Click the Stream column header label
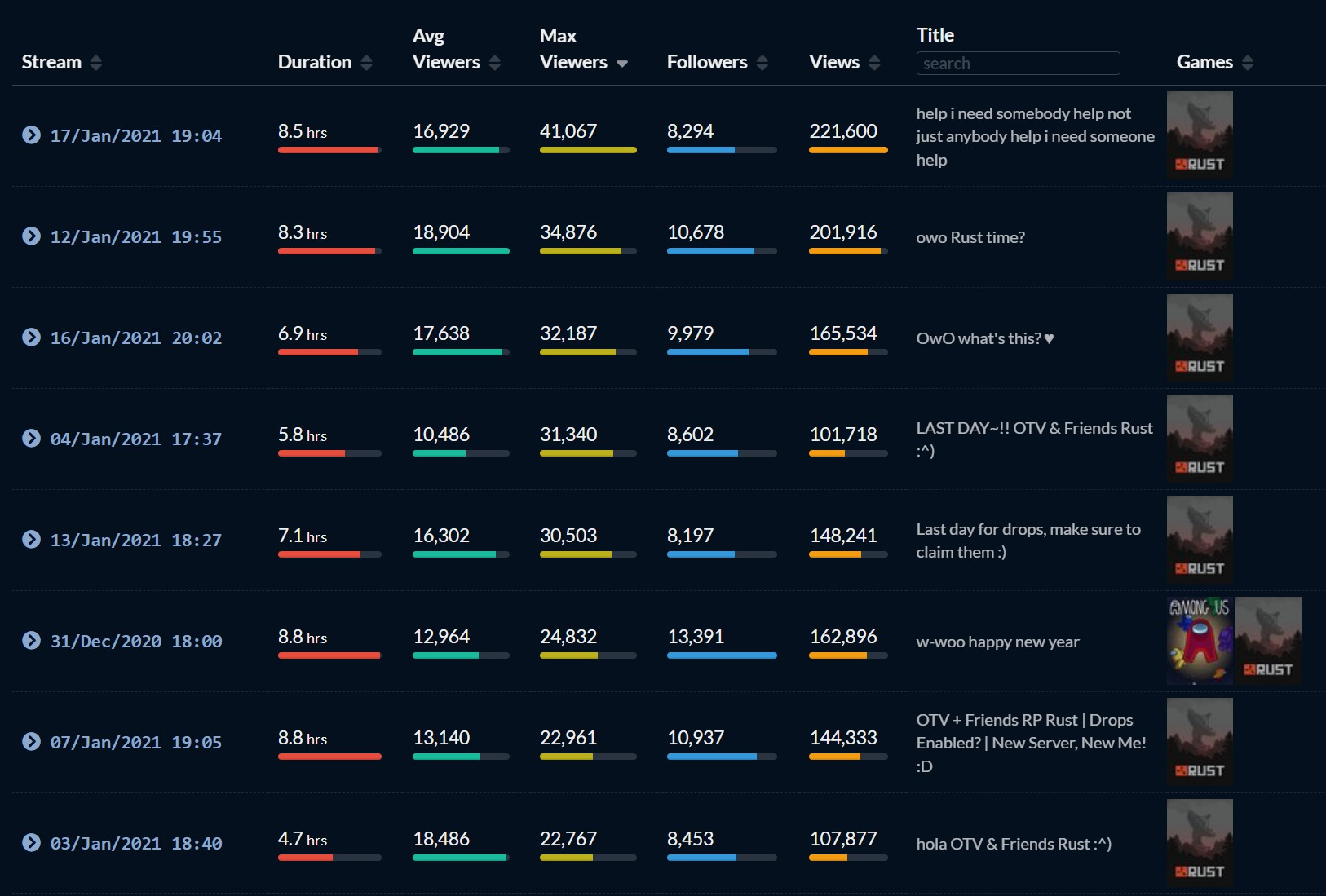 point(51,62)
